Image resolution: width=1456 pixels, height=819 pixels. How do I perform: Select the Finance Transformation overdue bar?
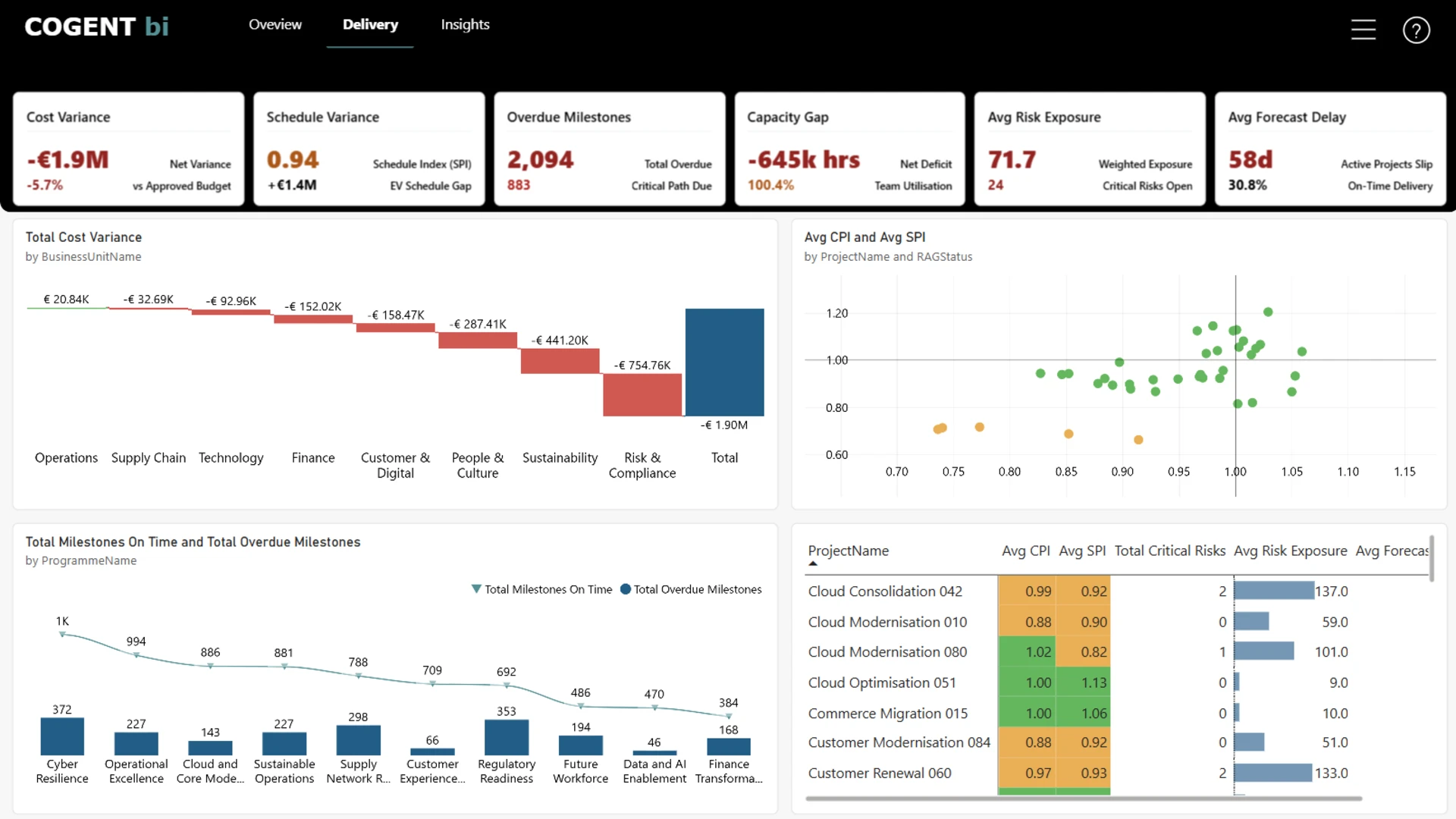tap(729, 746)
